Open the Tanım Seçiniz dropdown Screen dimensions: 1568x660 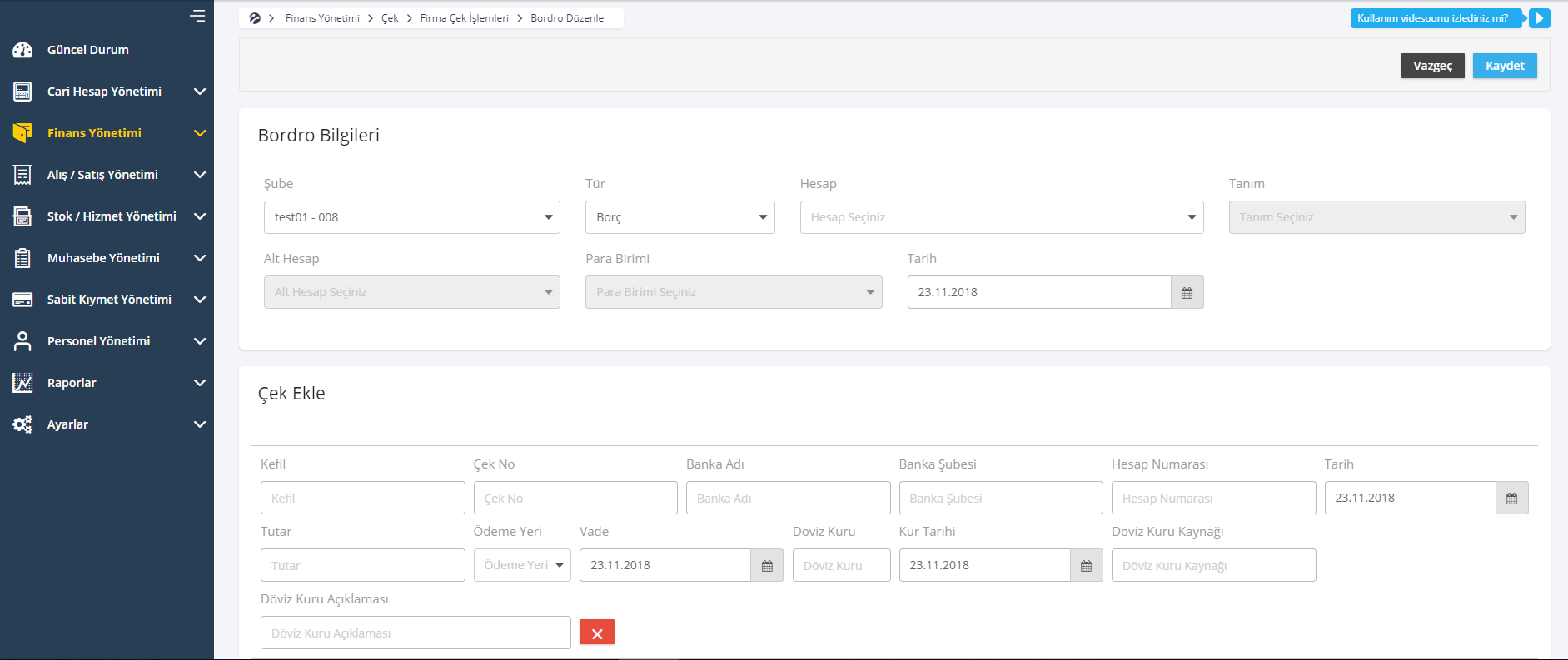point(1376,217)
